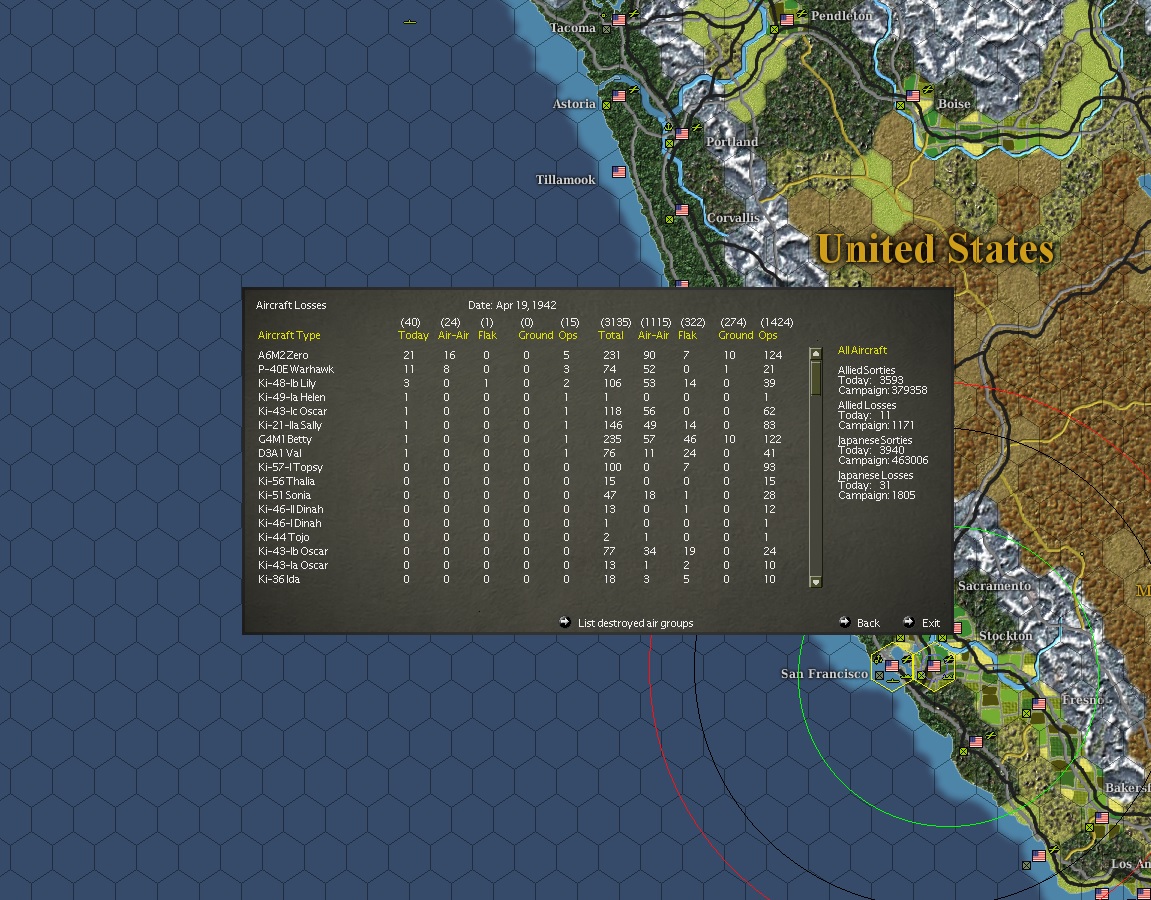Select the Ki-44 Tojo row

(521, 537)
